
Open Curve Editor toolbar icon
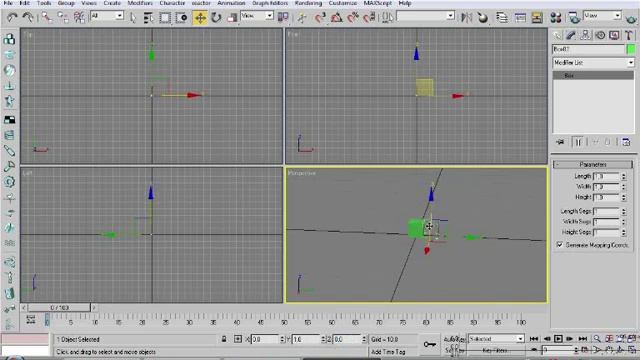pyautogui.click(x=520, y=17)
